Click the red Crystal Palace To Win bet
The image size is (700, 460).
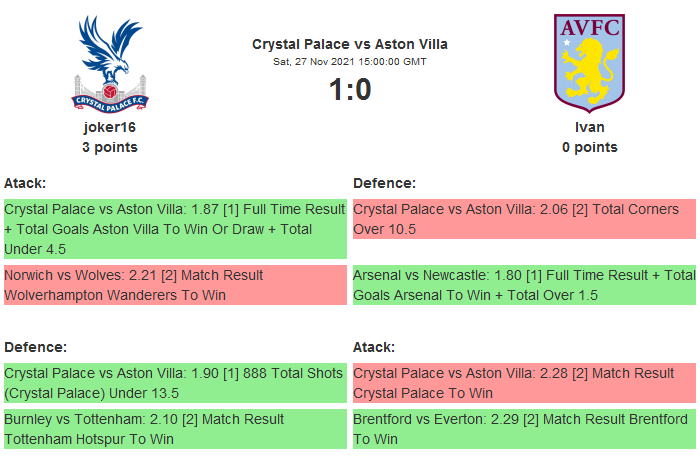524,383
